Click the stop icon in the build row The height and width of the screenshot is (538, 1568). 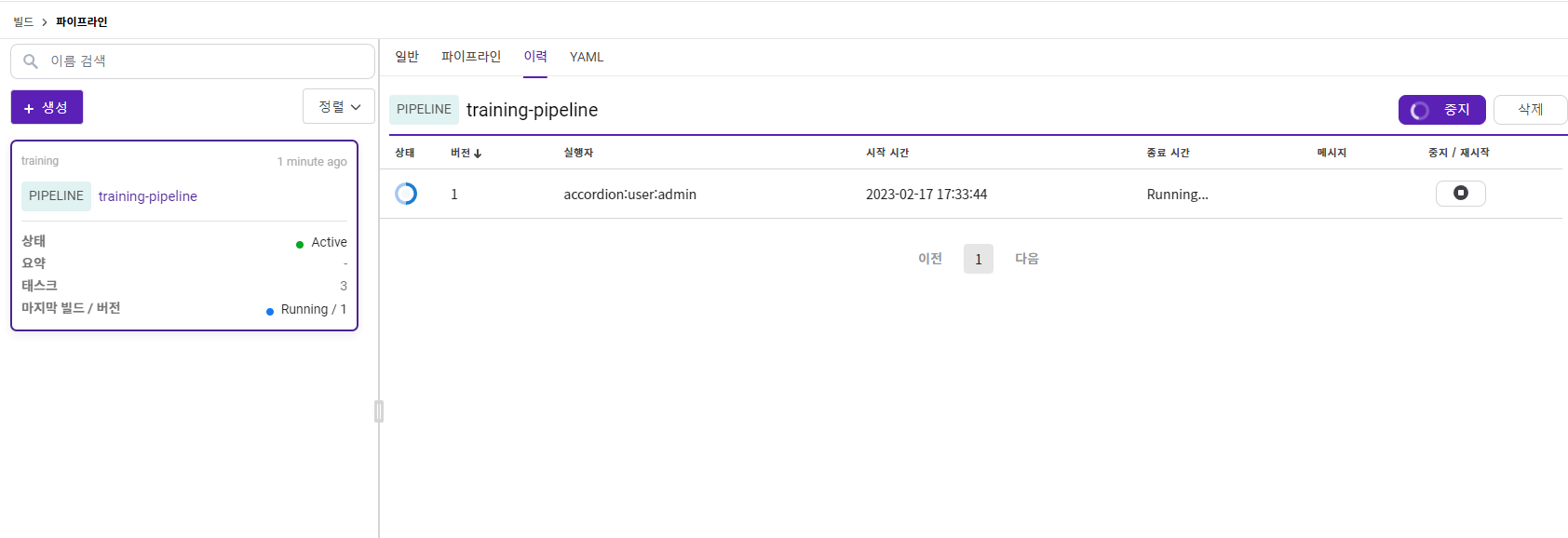coord(1460,193)
